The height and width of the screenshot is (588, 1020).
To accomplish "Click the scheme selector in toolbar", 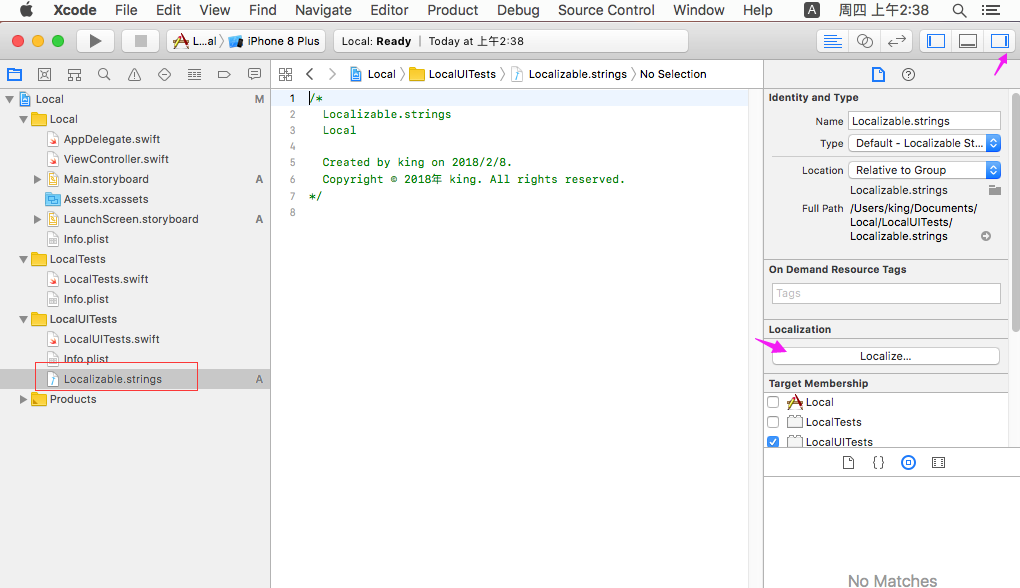I will pos(195,41).
